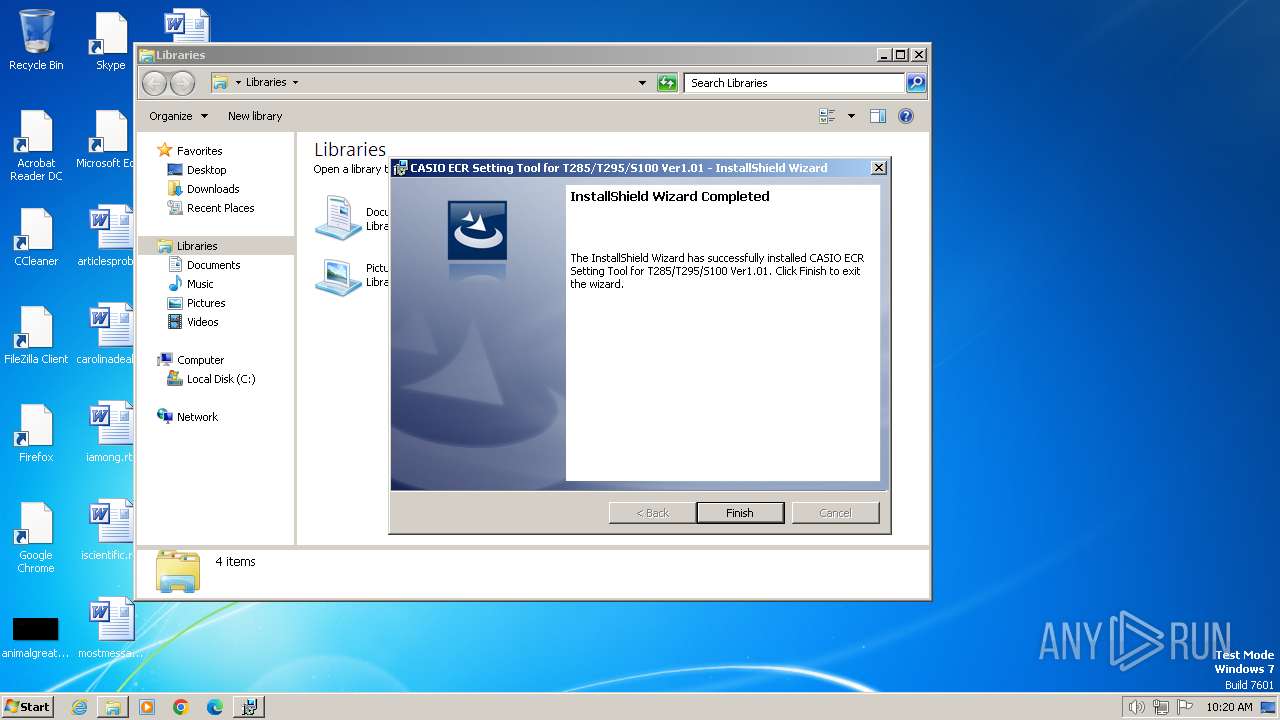Open the Firefox desktop shortcut
Viewport: 1280px width, 720px height.
pos(36,433)
